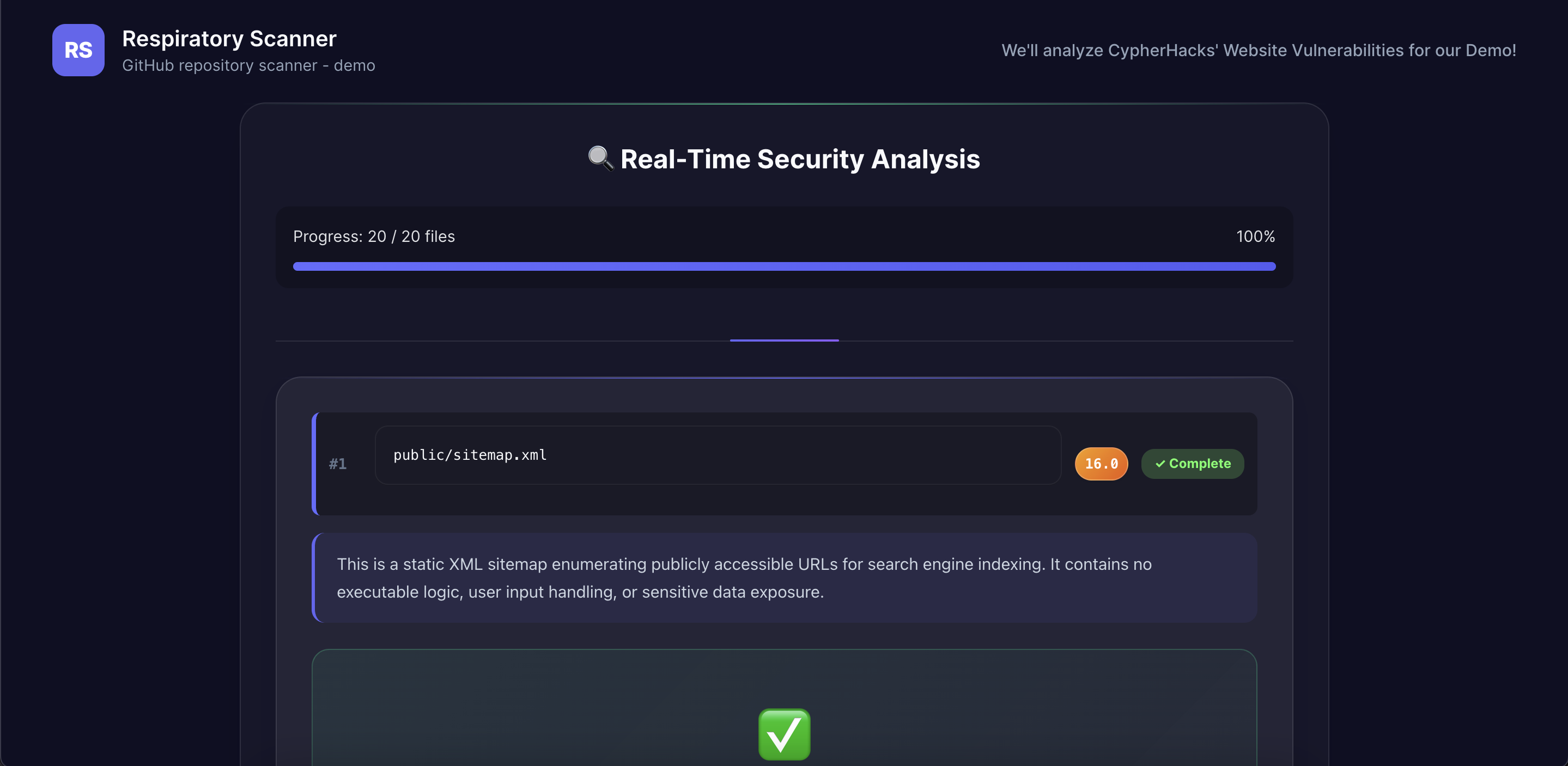The width and height of the screenshot is (1568, 766).
Task: Click the Real-Time Security Analysis heading
Action: 799,159
